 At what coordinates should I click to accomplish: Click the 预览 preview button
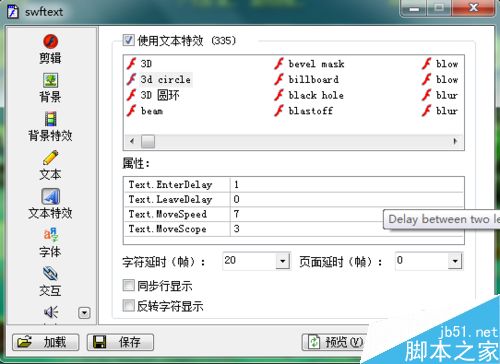(334, 342)
